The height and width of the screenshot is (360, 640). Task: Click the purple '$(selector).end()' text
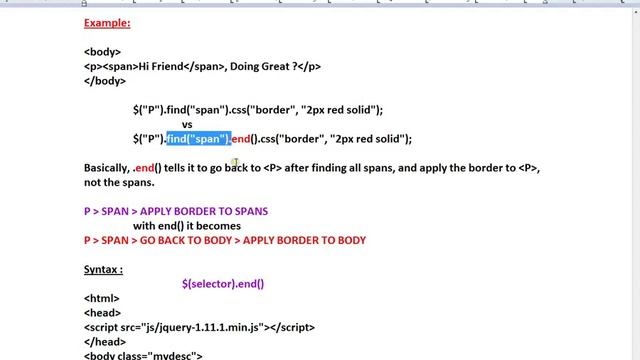pyautogui.click(x=223, y=284)
